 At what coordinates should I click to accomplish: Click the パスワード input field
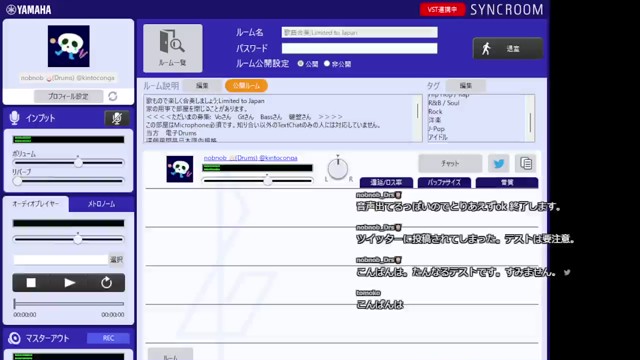point(359,48)
